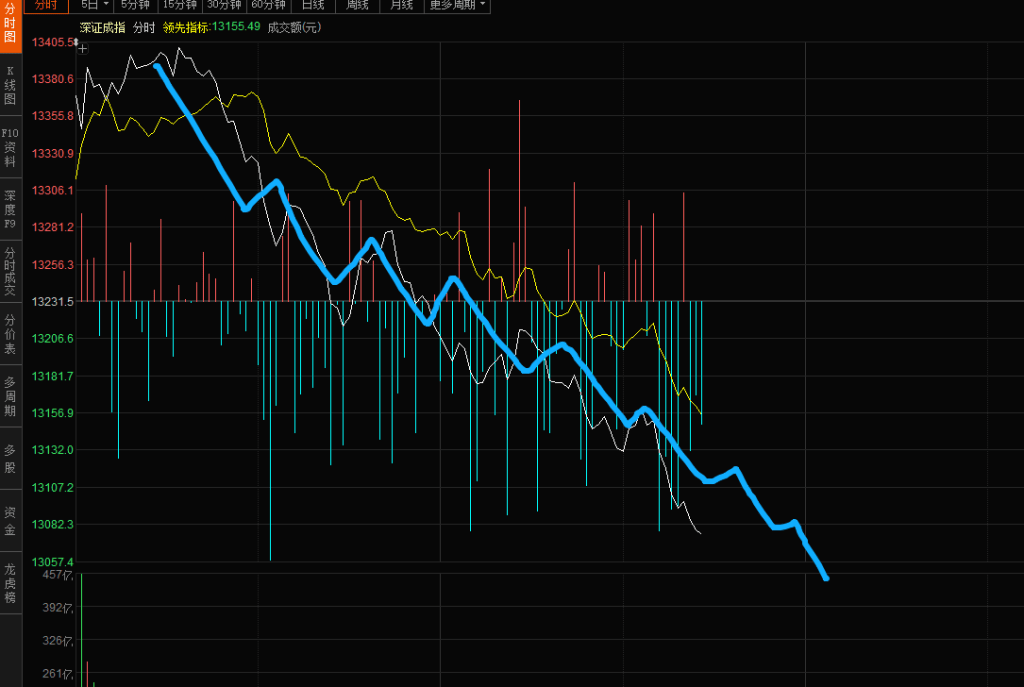Open 龙虎榜 in the sidebar
Image resolution: width=1024 pixels, height=687 pixels.
[10, 583]
